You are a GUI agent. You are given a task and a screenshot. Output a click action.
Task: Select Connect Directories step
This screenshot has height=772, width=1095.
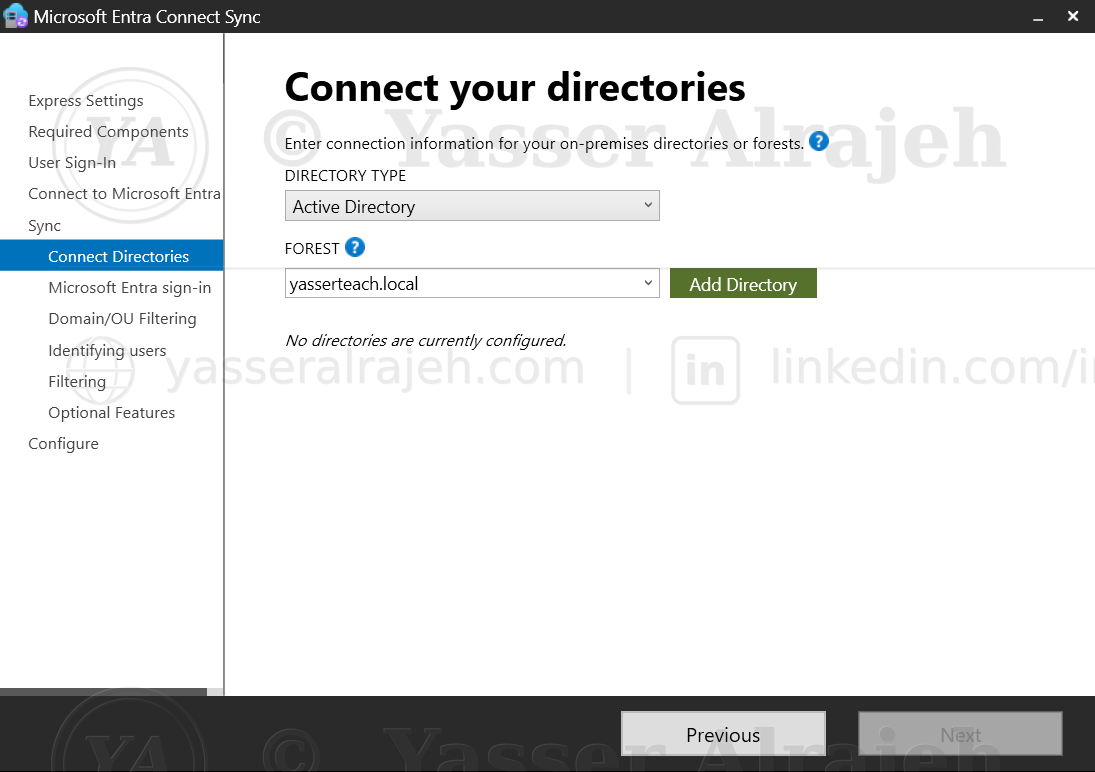112,256
